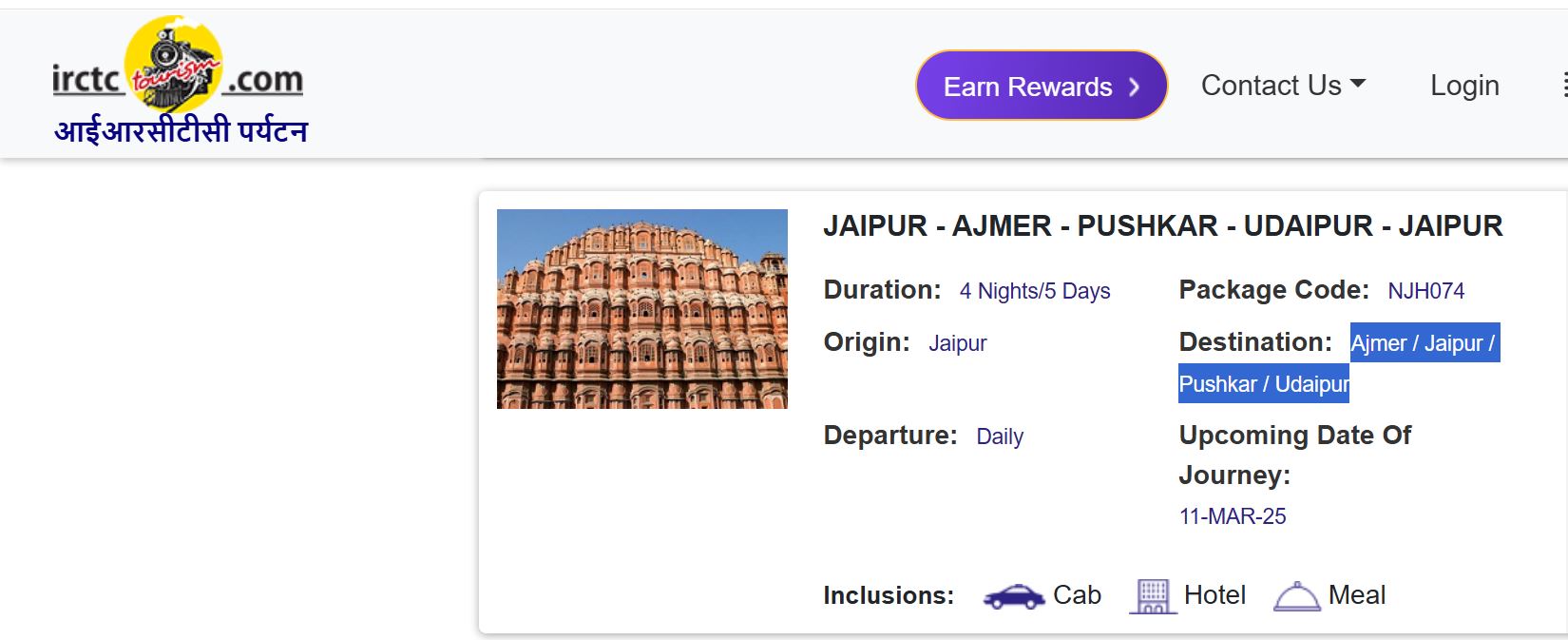Click the highlighted Pushkar / Udaipur destination text

click(x=1262, y=383)
